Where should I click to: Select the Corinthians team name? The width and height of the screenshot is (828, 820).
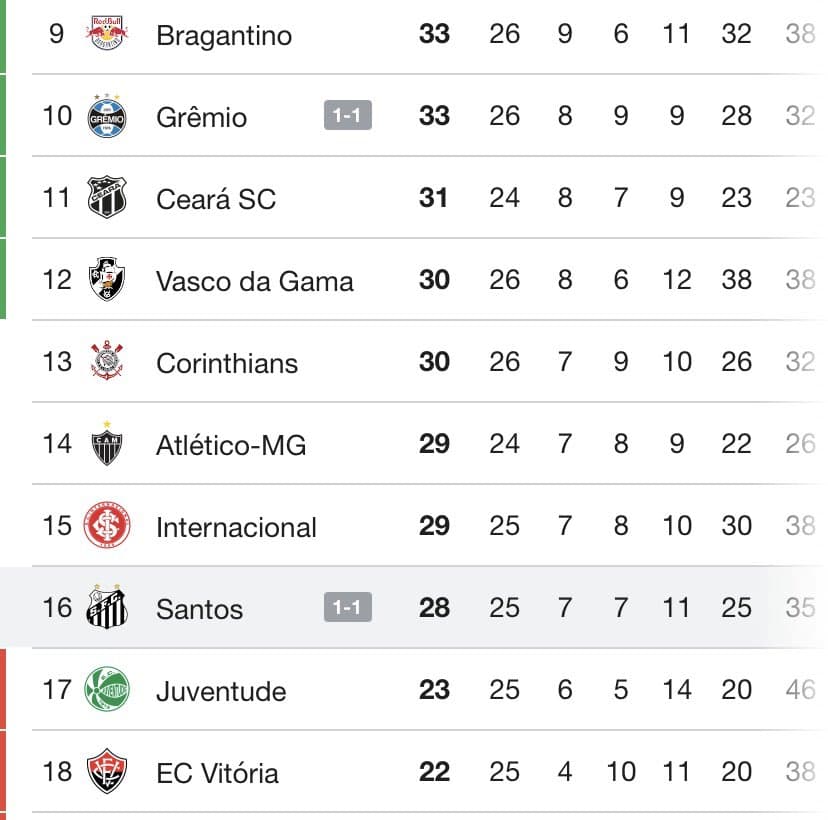pos(226,363)
